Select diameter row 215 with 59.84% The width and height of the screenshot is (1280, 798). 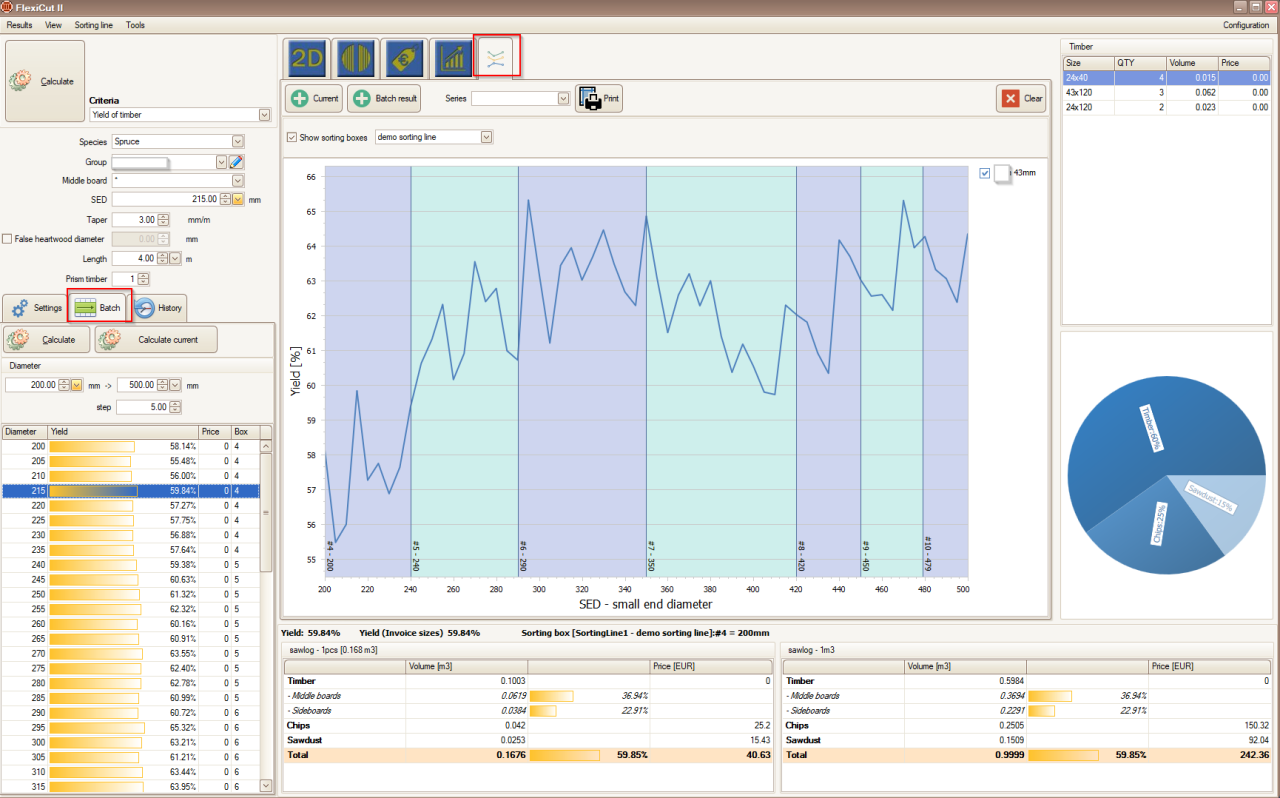(x=131, y=492)
